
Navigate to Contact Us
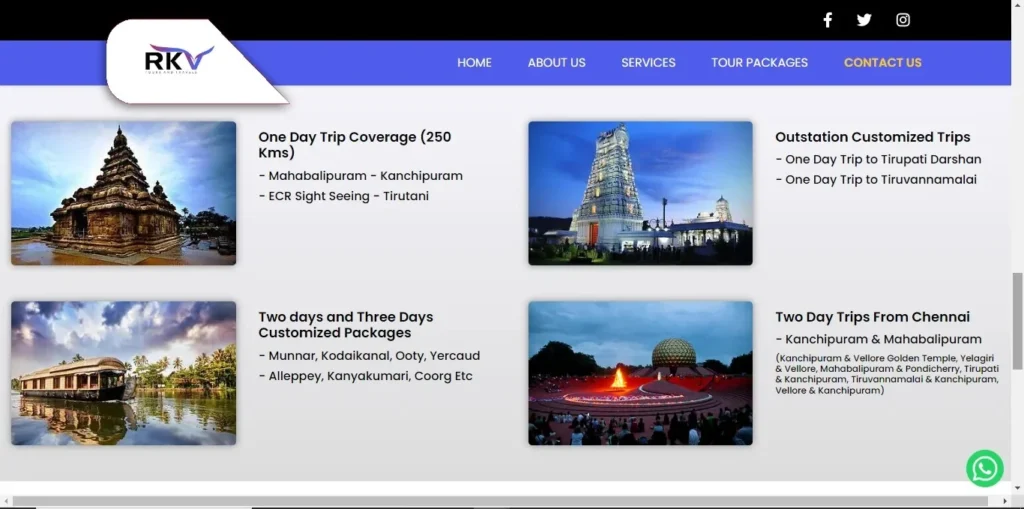882,62
